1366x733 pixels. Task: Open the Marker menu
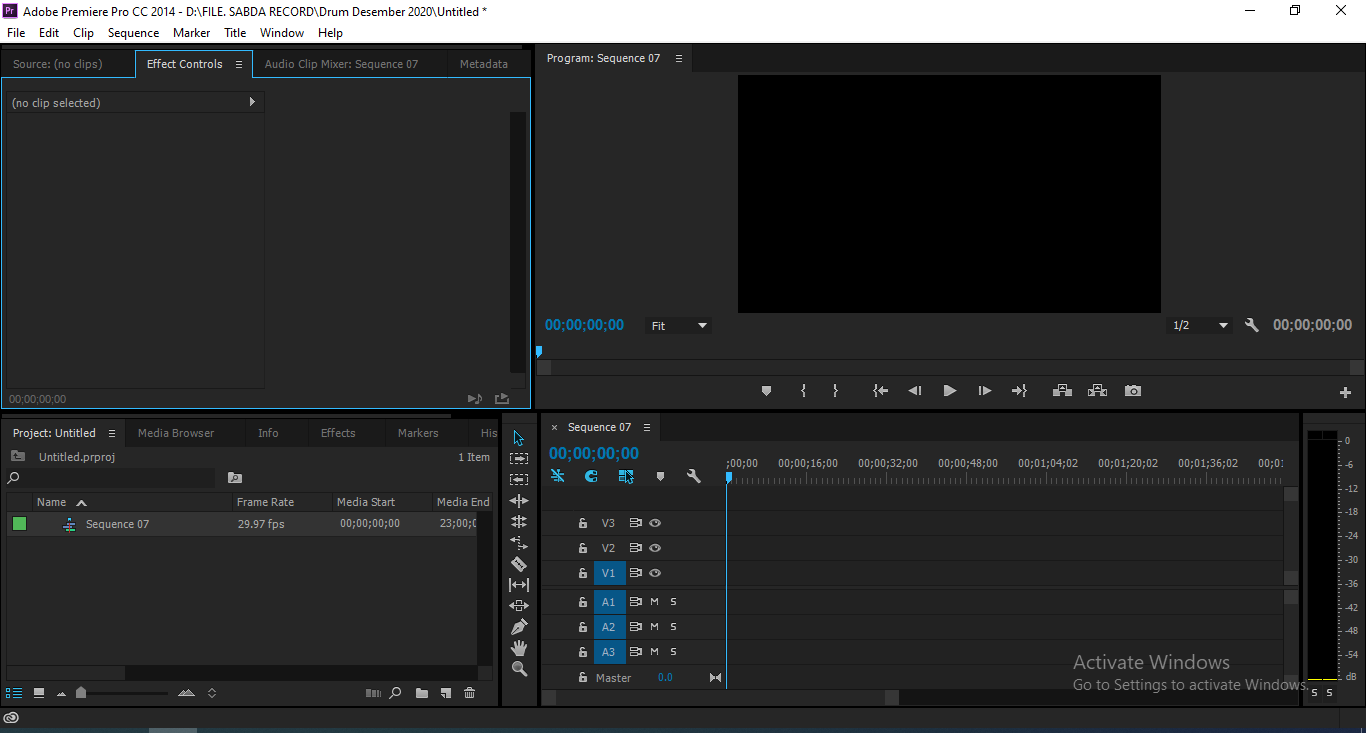[x=191, y=33]
